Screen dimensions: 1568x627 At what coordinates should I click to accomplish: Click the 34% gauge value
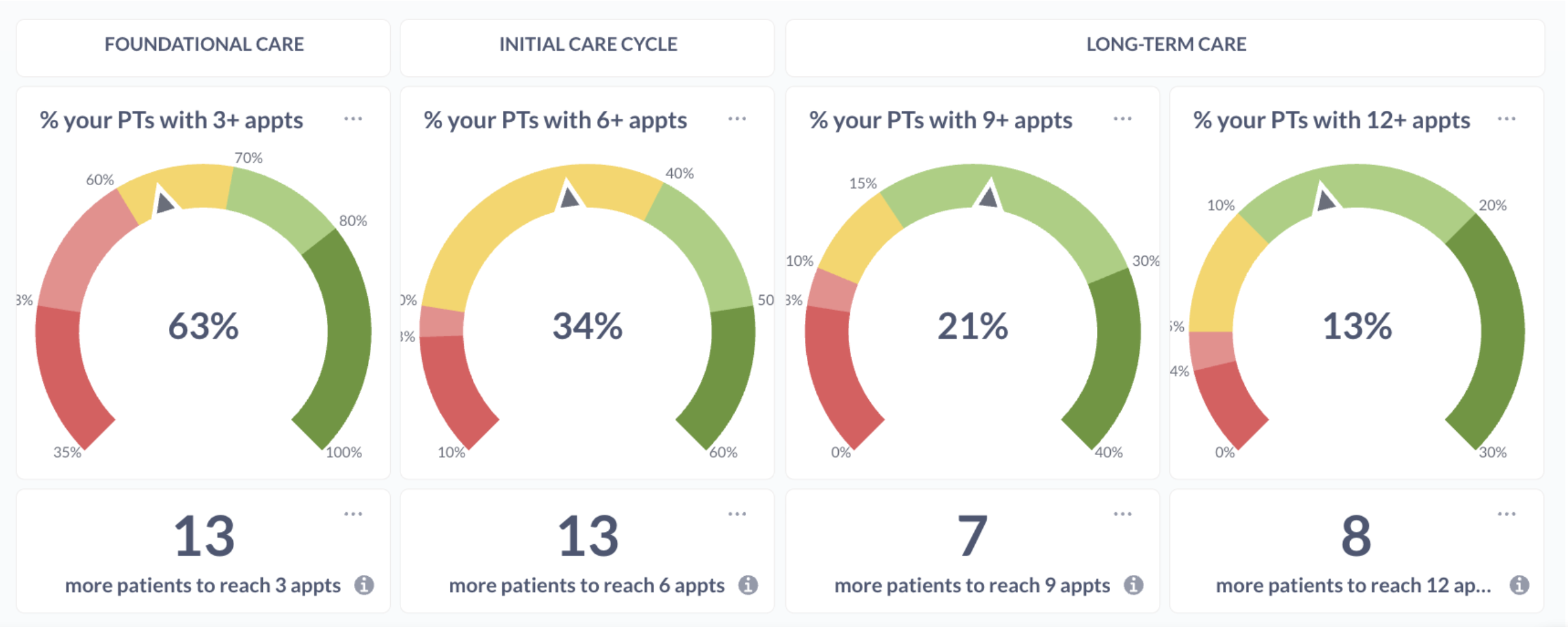(588, 326)
